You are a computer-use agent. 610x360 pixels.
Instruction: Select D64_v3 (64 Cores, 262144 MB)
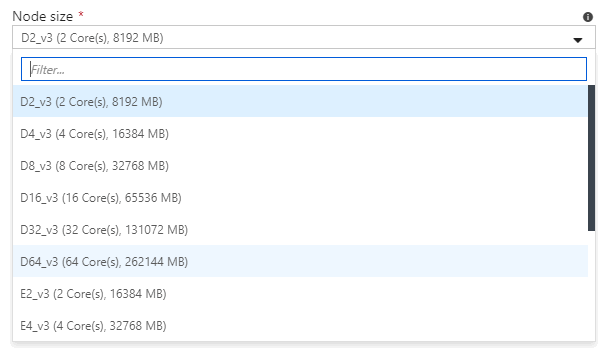click(x=300, y=261)
